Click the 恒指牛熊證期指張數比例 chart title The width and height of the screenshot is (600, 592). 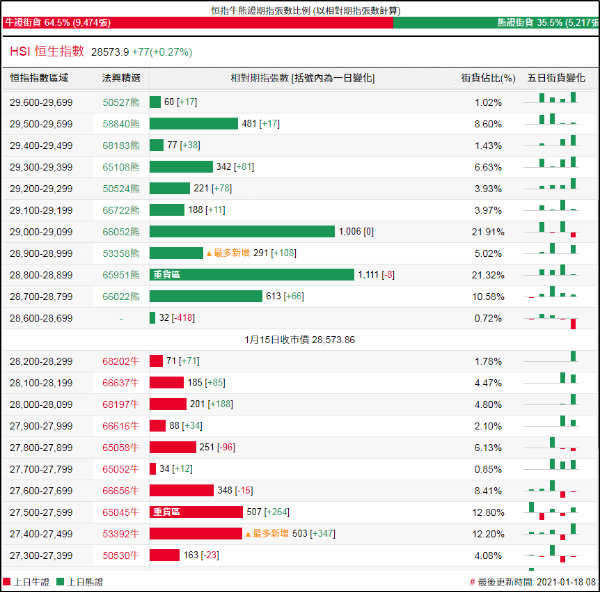click(x=305, y=10)
